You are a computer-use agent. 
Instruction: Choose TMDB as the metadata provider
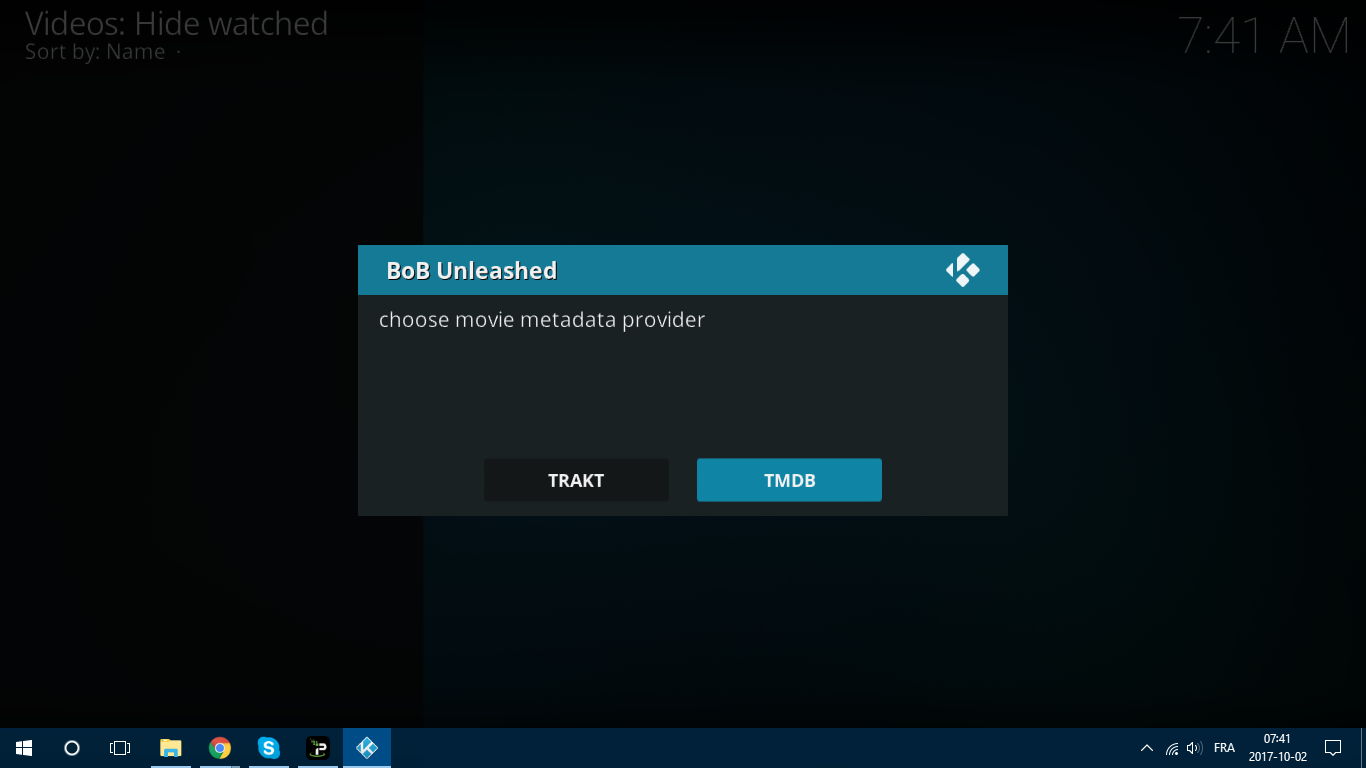pos(789,480)
